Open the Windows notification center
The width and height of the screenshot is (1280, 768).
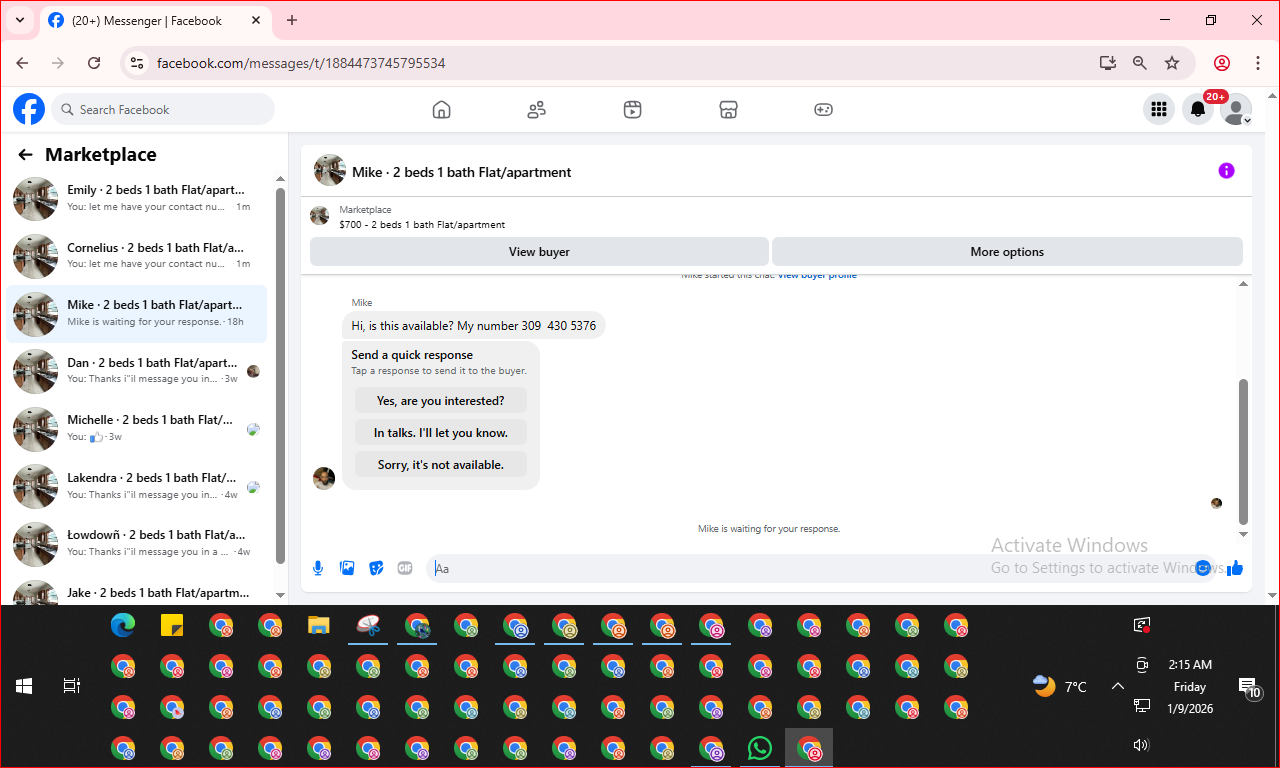coord(1249,687)
